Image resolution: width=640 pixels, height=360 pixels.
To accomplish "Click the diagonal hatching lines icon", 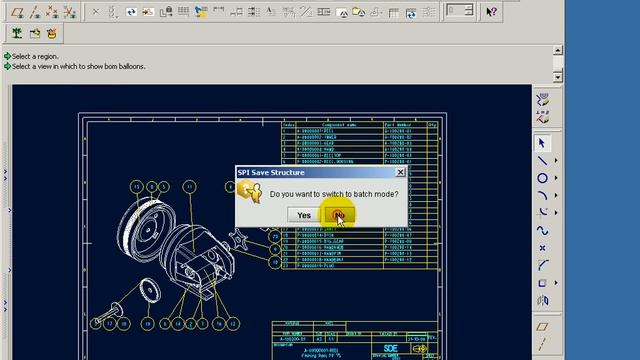I will tap(306, 12).
